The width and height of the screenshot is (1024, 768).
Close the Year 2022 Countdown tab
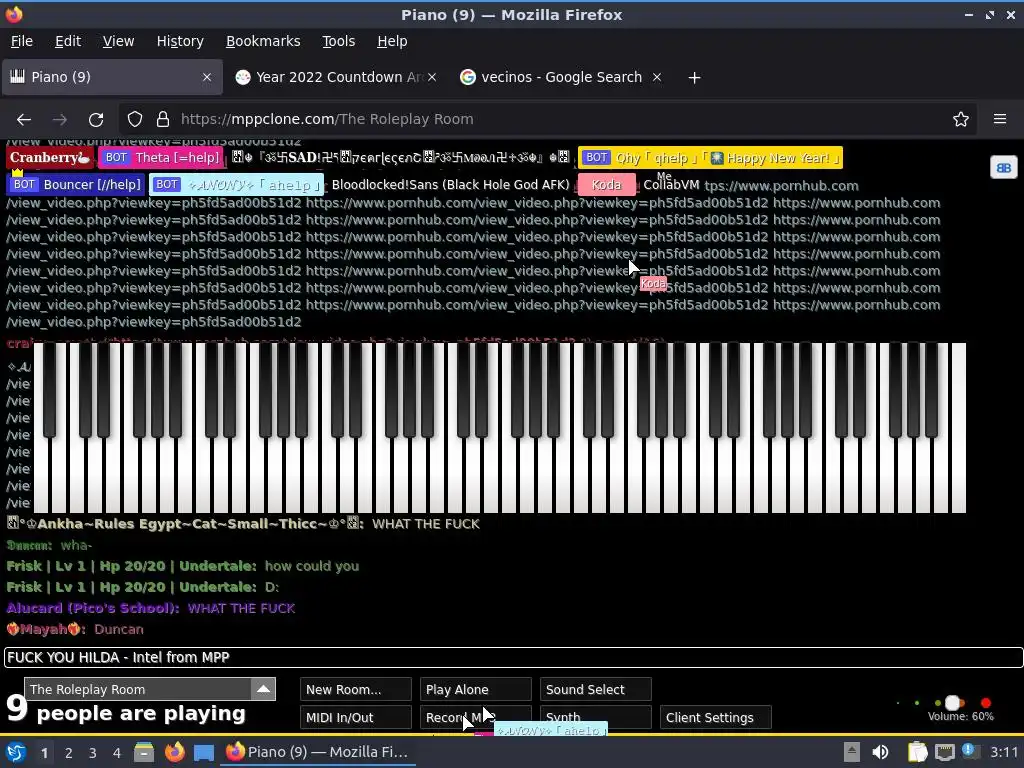click(432, 77)
